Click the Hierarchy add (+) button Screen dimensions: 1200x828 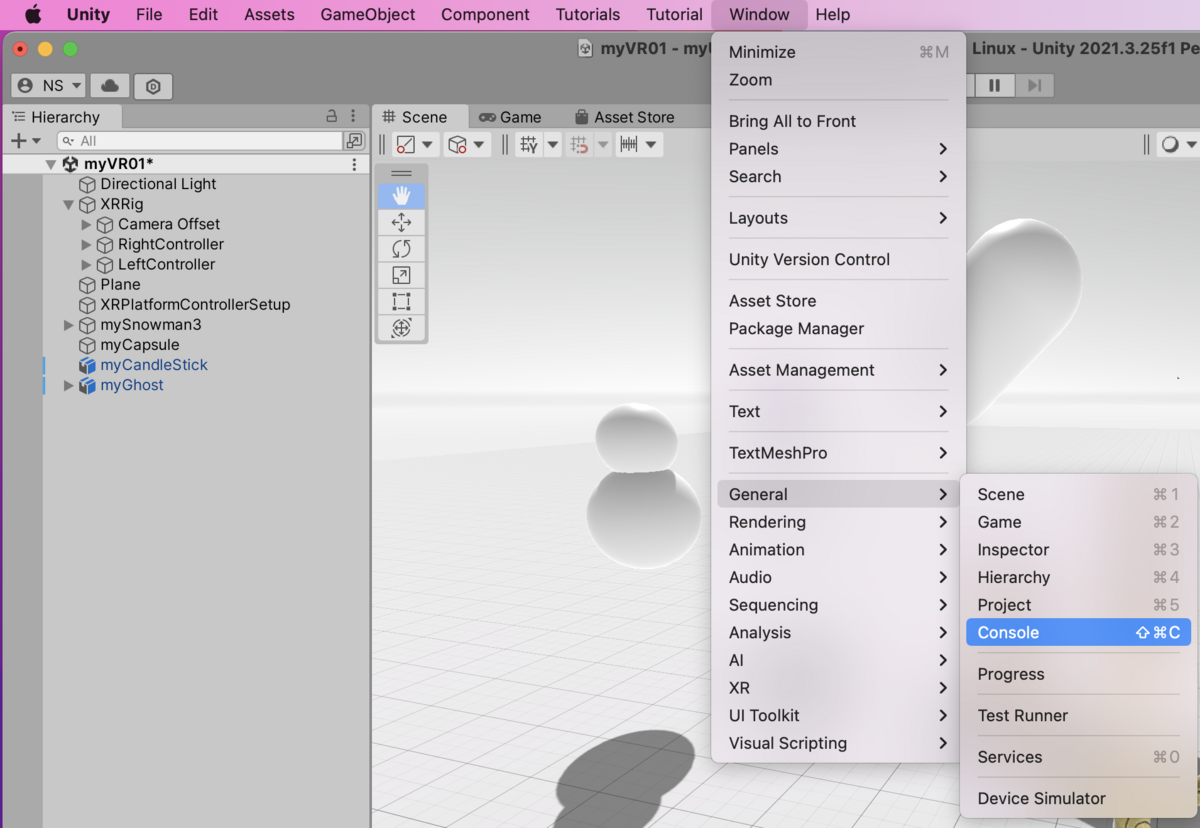(x=18, y=141)
